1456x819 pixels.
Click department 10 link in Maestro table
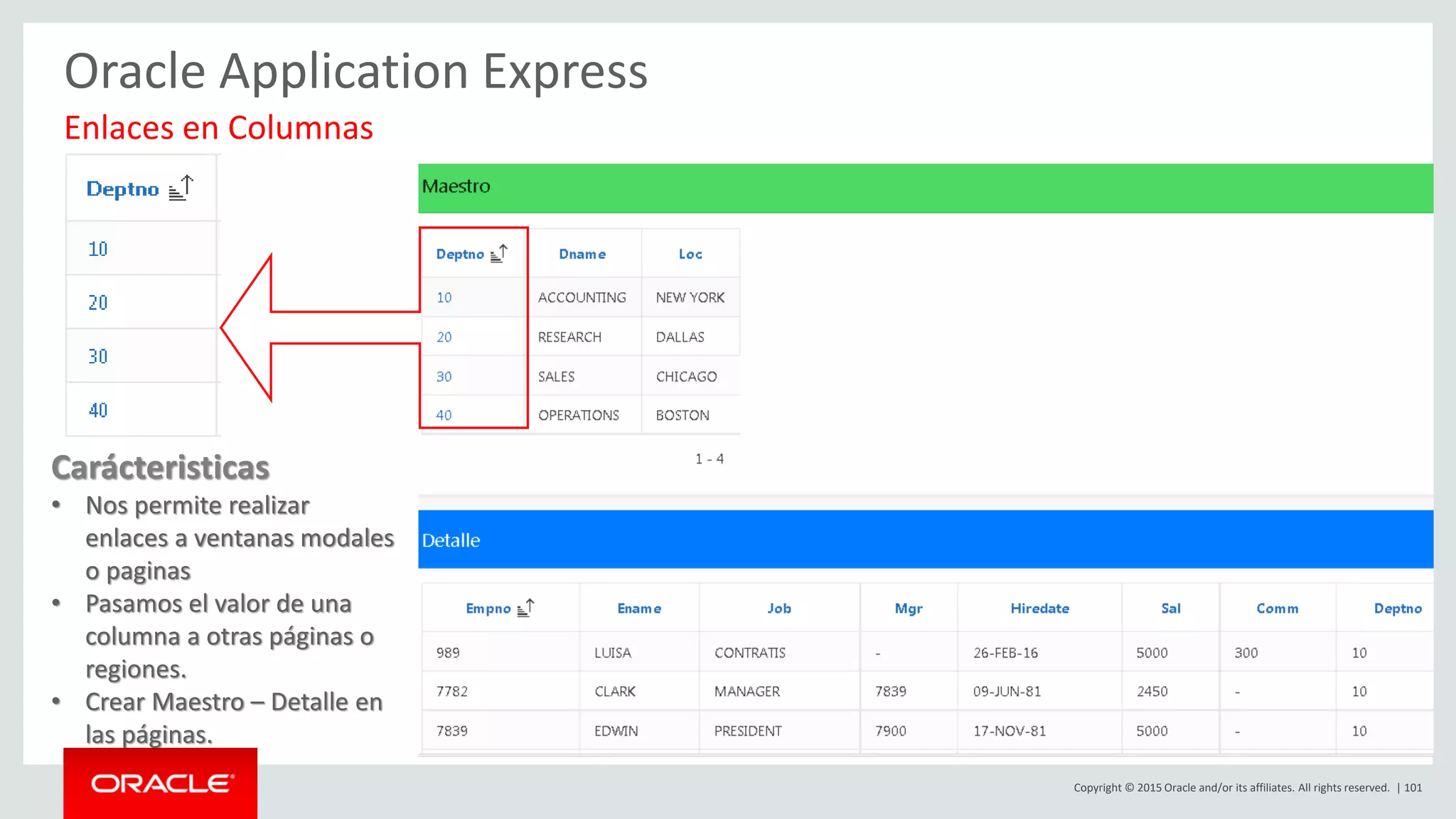444,297
